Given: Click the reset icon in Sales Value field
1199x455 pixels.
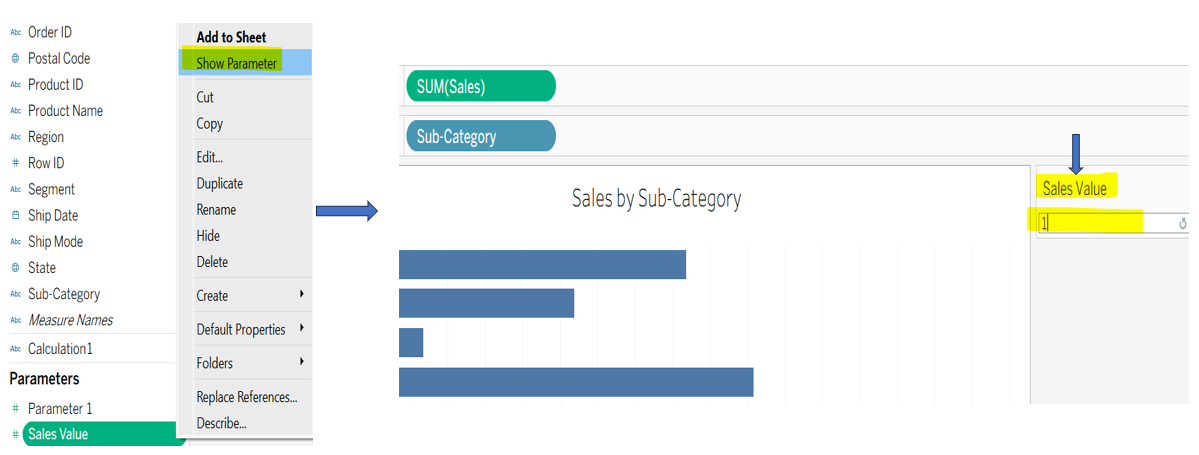Looking at the screenshot, I should tap(1183, 224).
